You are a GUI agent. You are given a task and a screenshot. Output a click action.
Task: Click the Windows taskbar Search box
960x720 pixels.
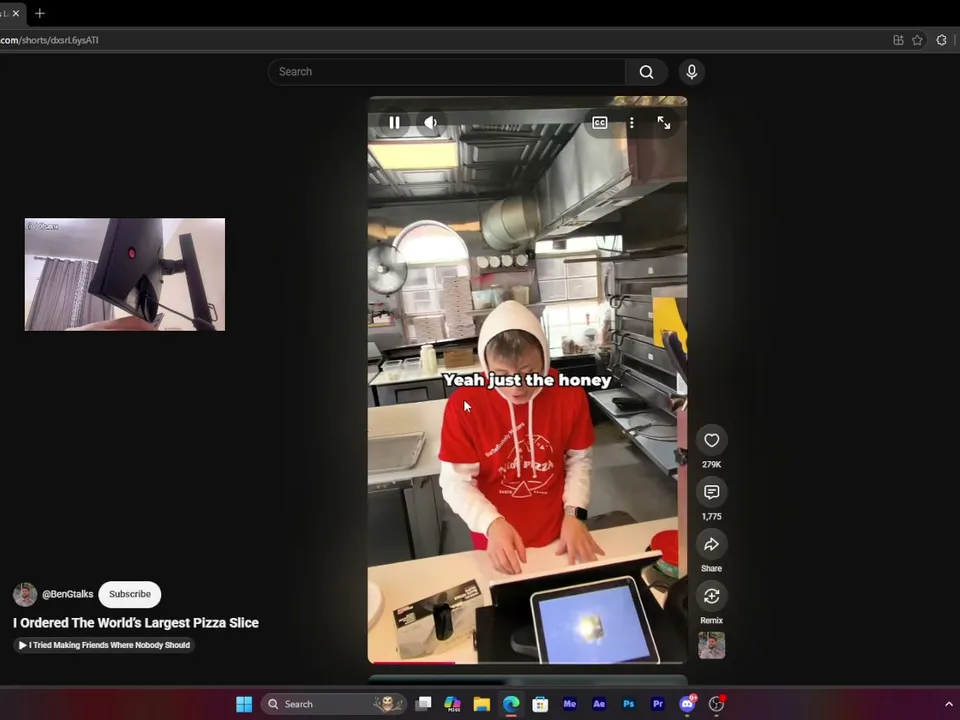(333, 705)
